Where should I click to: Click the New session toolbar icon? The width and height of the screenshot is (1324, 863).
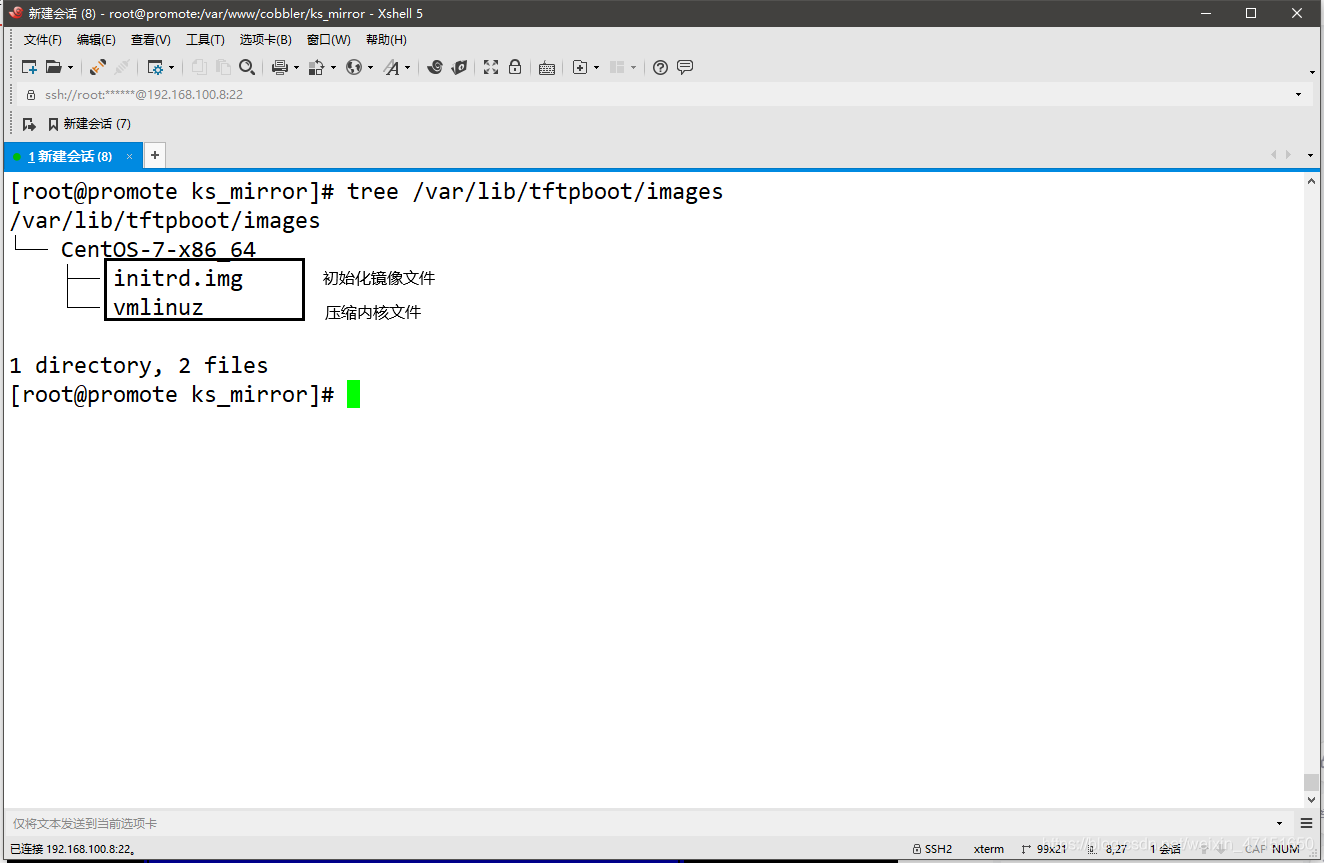click(x=29, y=67)
